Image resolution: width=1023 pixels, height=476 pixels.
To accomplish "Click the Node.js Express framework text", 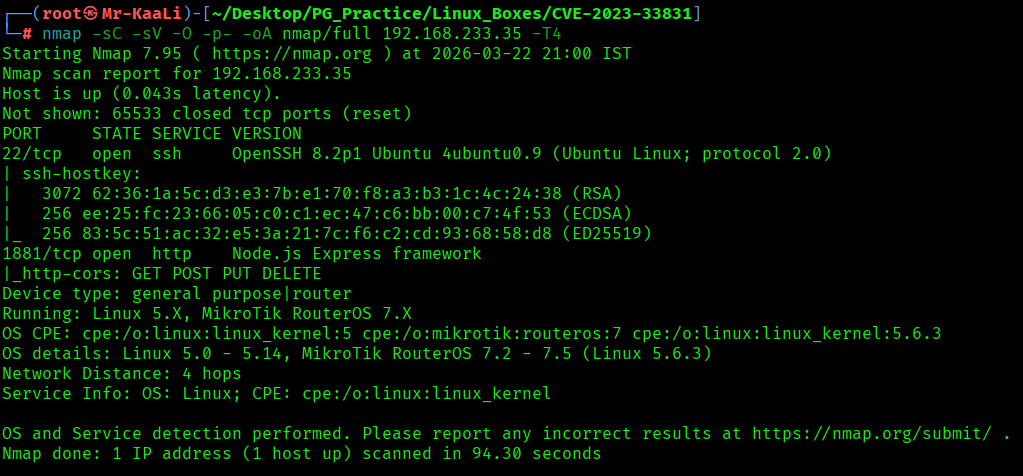I will click(x=356, y=253).
